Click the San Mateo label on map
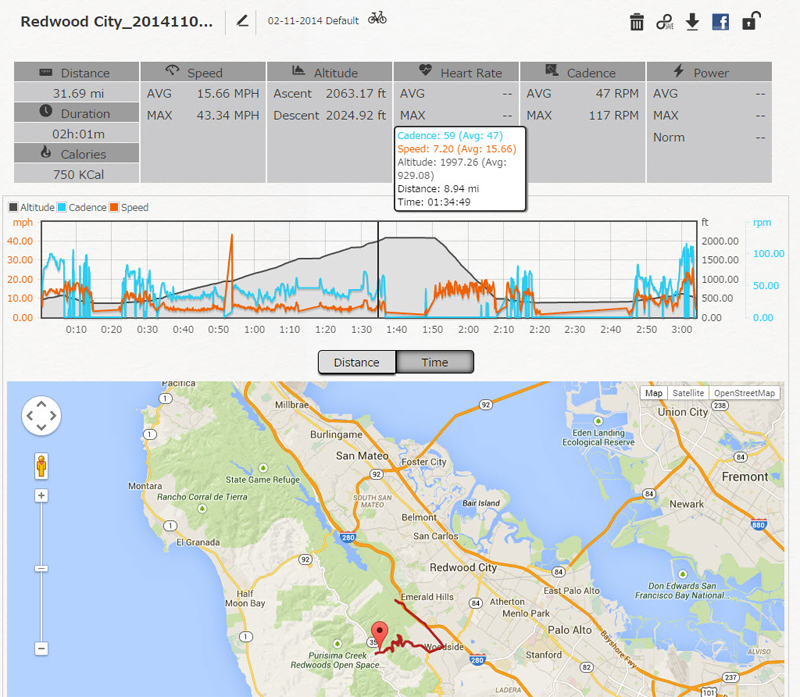Screen dimensions: 800x697 coord(362,456)
